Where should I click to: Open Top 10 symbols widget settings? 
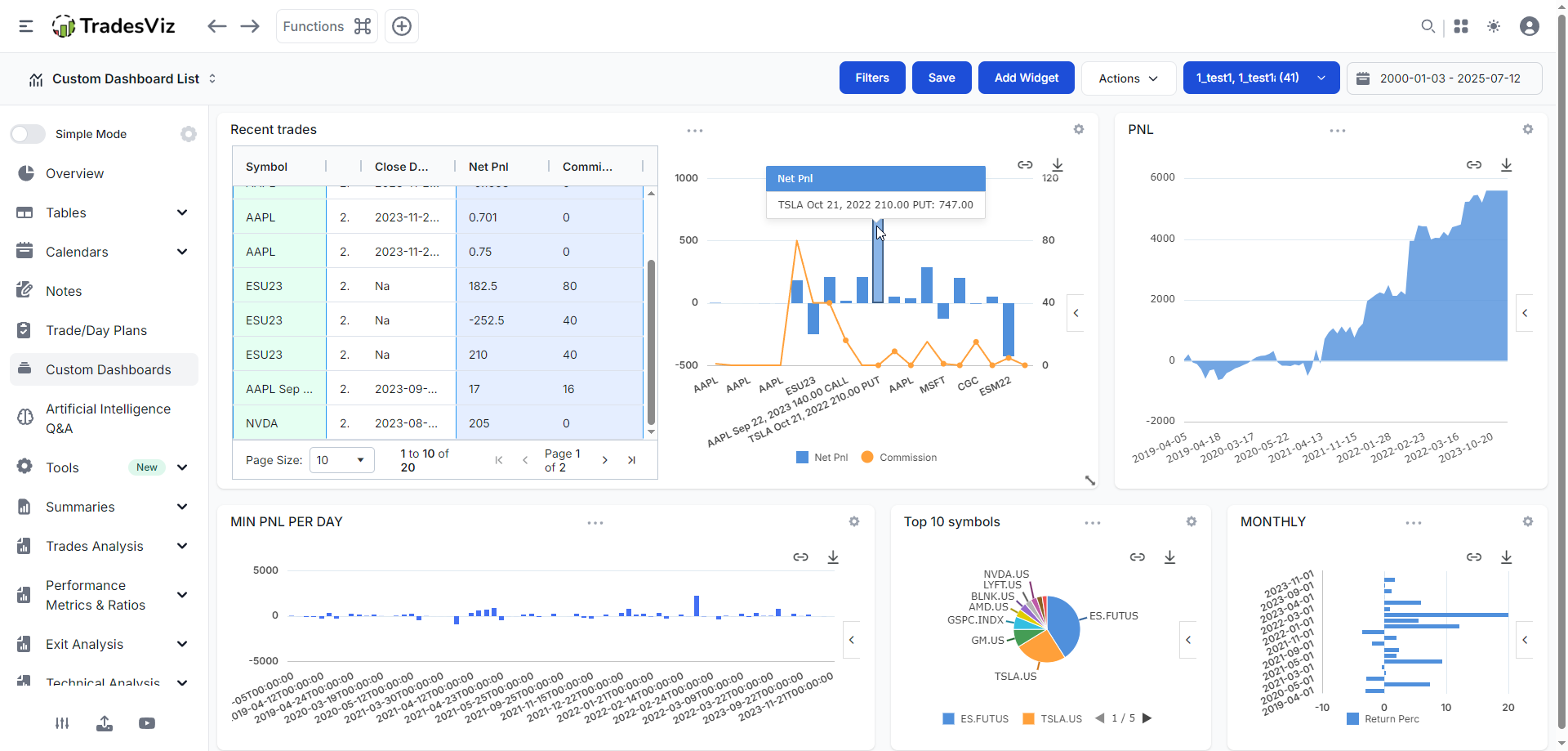1192,521
